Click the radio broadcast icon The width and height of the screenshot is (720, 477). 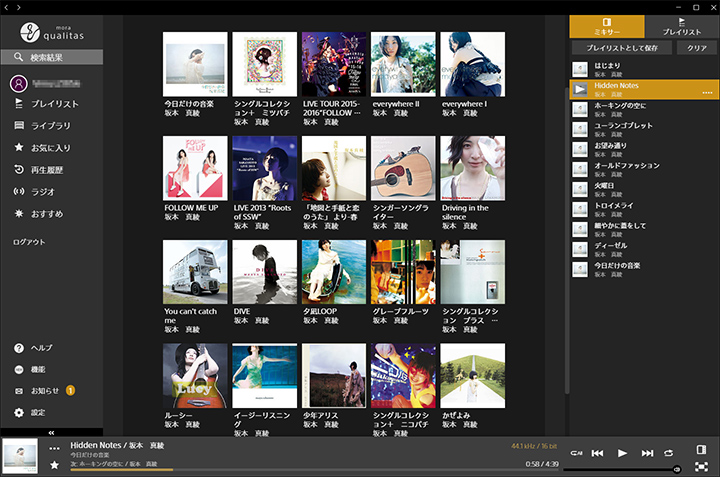pyautogui.click(x=19, y=191)
